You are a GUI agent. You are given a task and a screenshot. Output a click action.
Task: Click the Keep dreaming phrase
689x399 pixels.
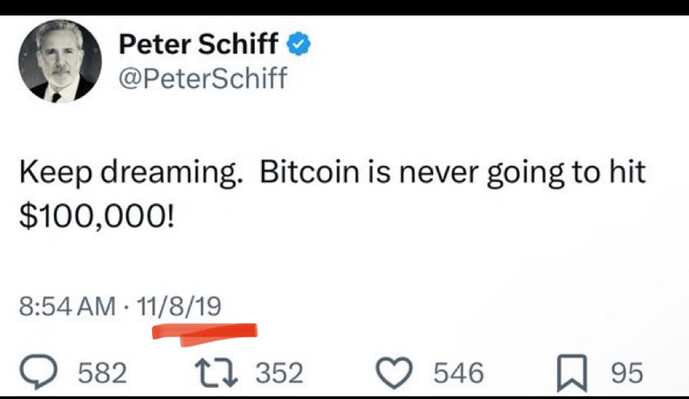click(x=131, y=173)
